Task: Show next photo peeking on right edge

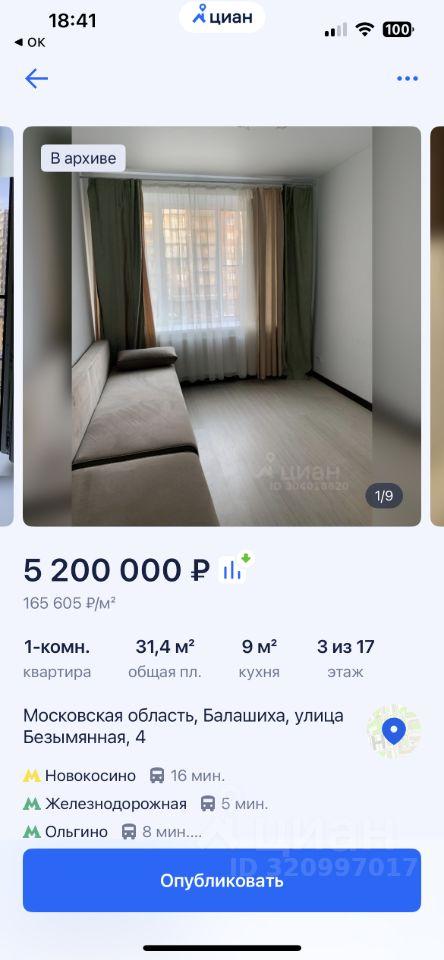Action: pyautogui.click(x=437, y=326)
